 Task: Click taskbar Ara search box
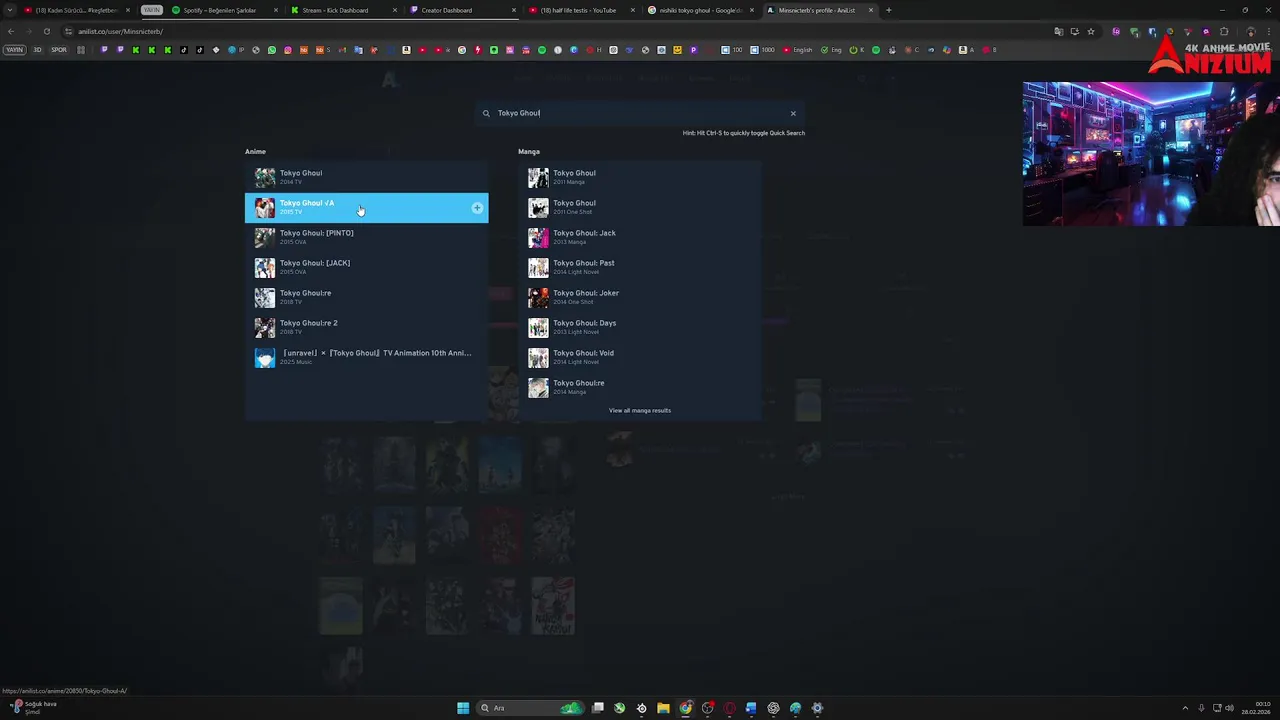[x=531, y=708]
